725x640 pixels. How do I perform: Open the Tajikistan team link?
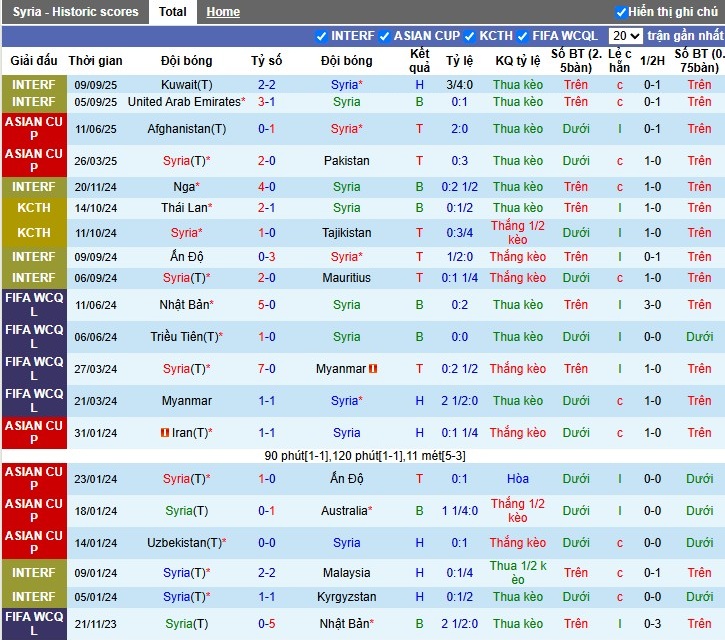pyautogui.click(x=346, y=233)
